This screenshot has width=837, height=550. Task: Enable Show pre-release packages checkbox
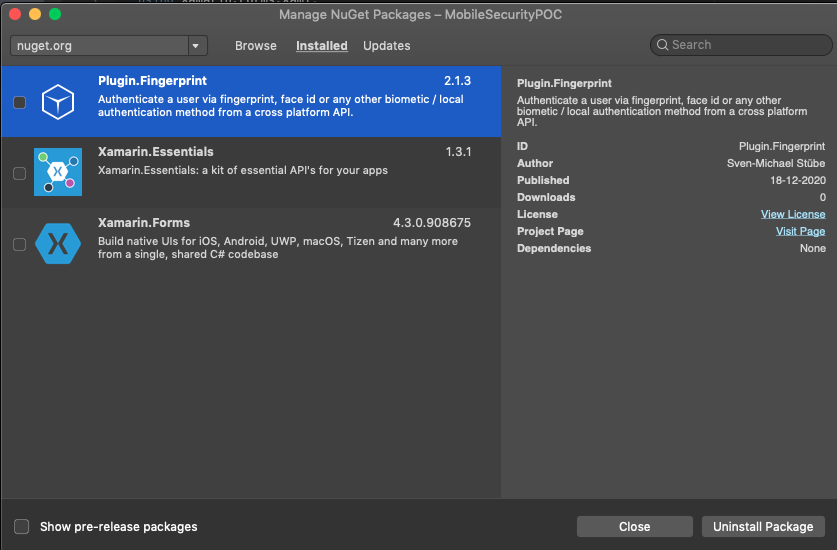click(x=21, y=527)
